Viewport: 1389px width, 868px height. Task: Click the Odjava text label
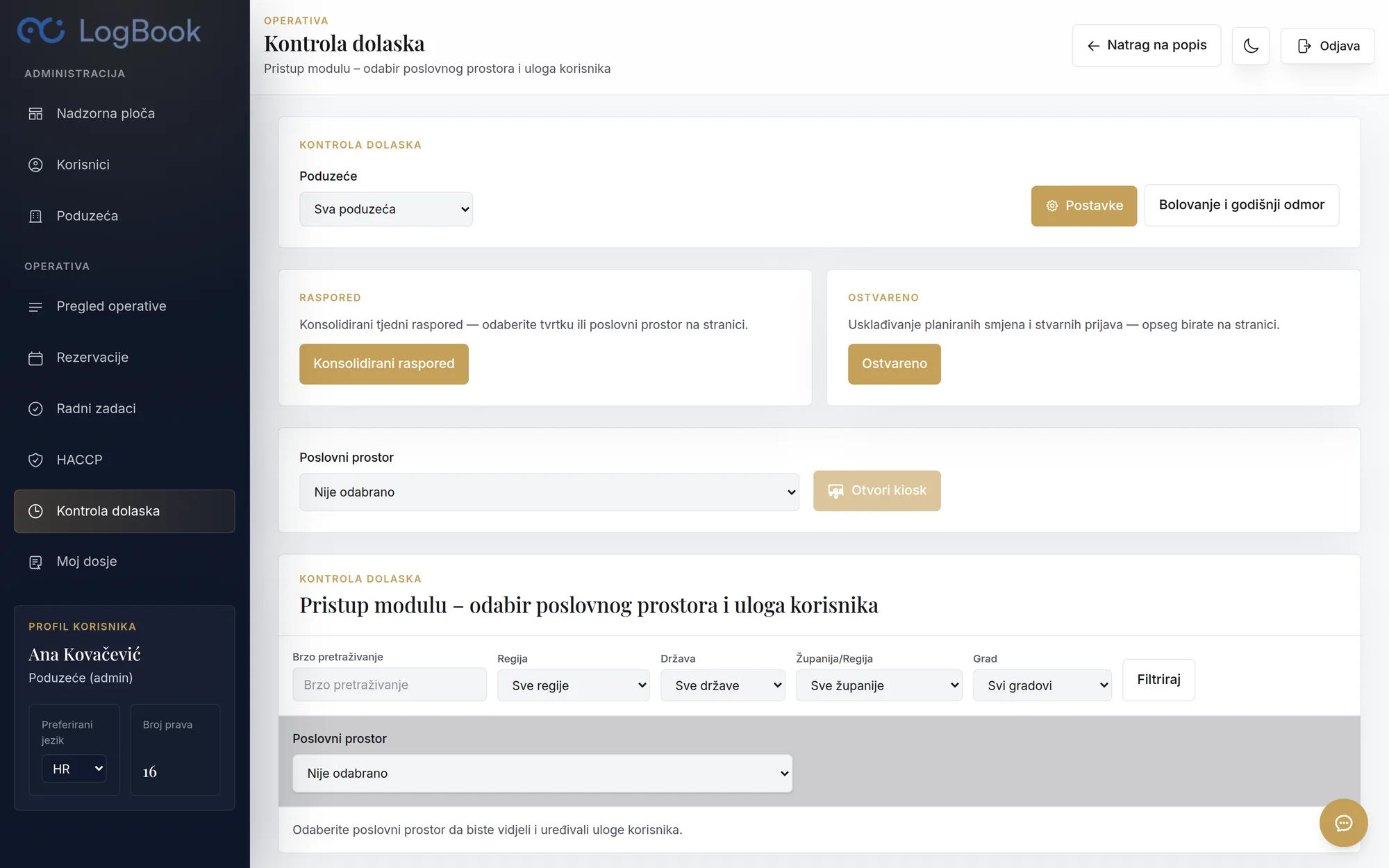[x=1340, y=46]
